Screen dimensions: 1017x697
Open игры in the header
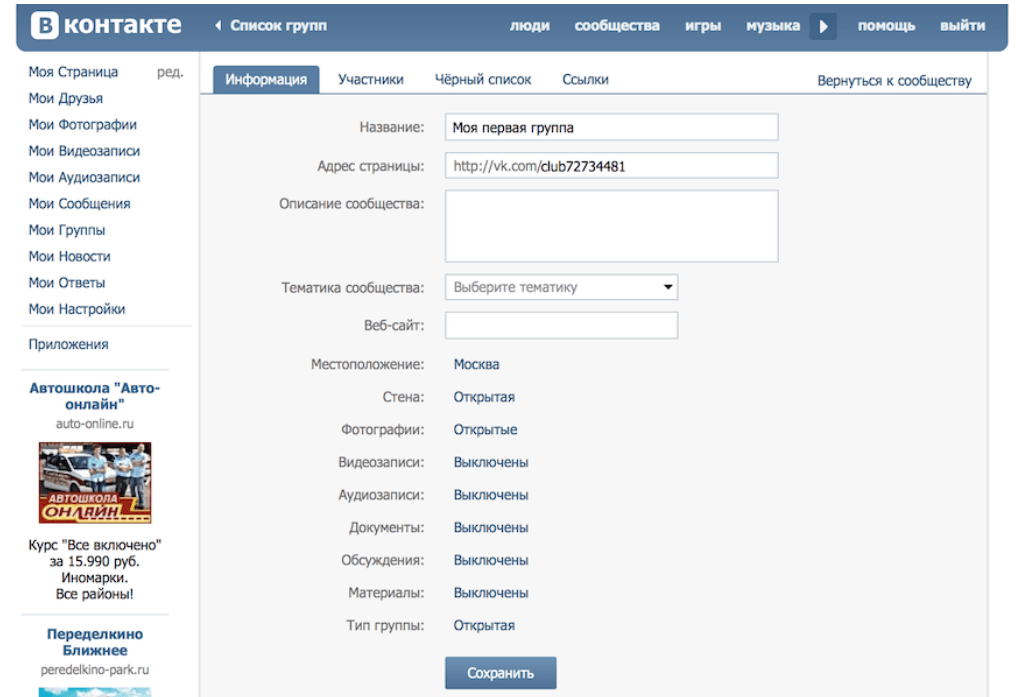[703, 26]
